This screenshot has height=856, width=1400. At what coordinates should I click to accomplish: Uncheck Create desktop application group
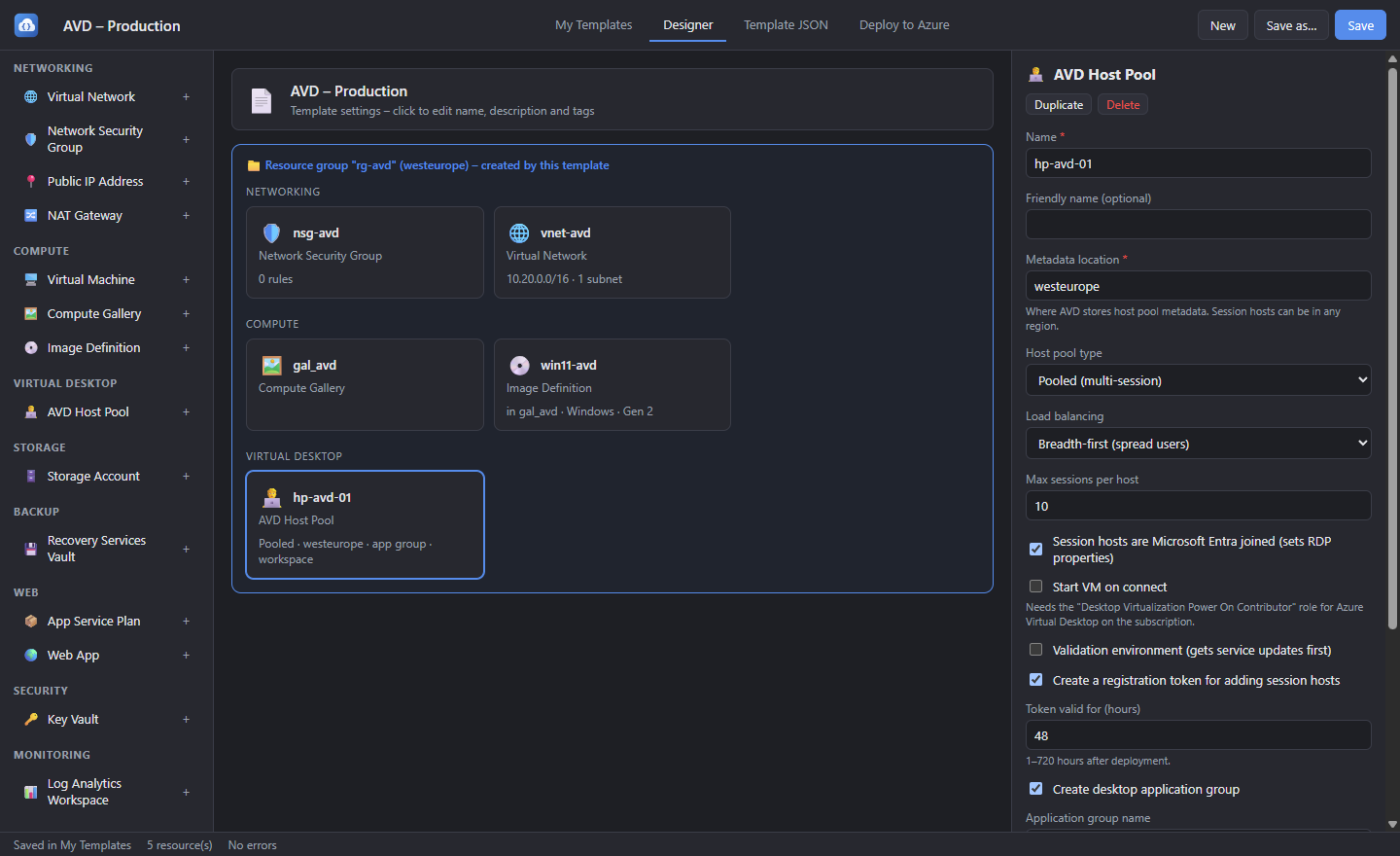pos(1036,789)
